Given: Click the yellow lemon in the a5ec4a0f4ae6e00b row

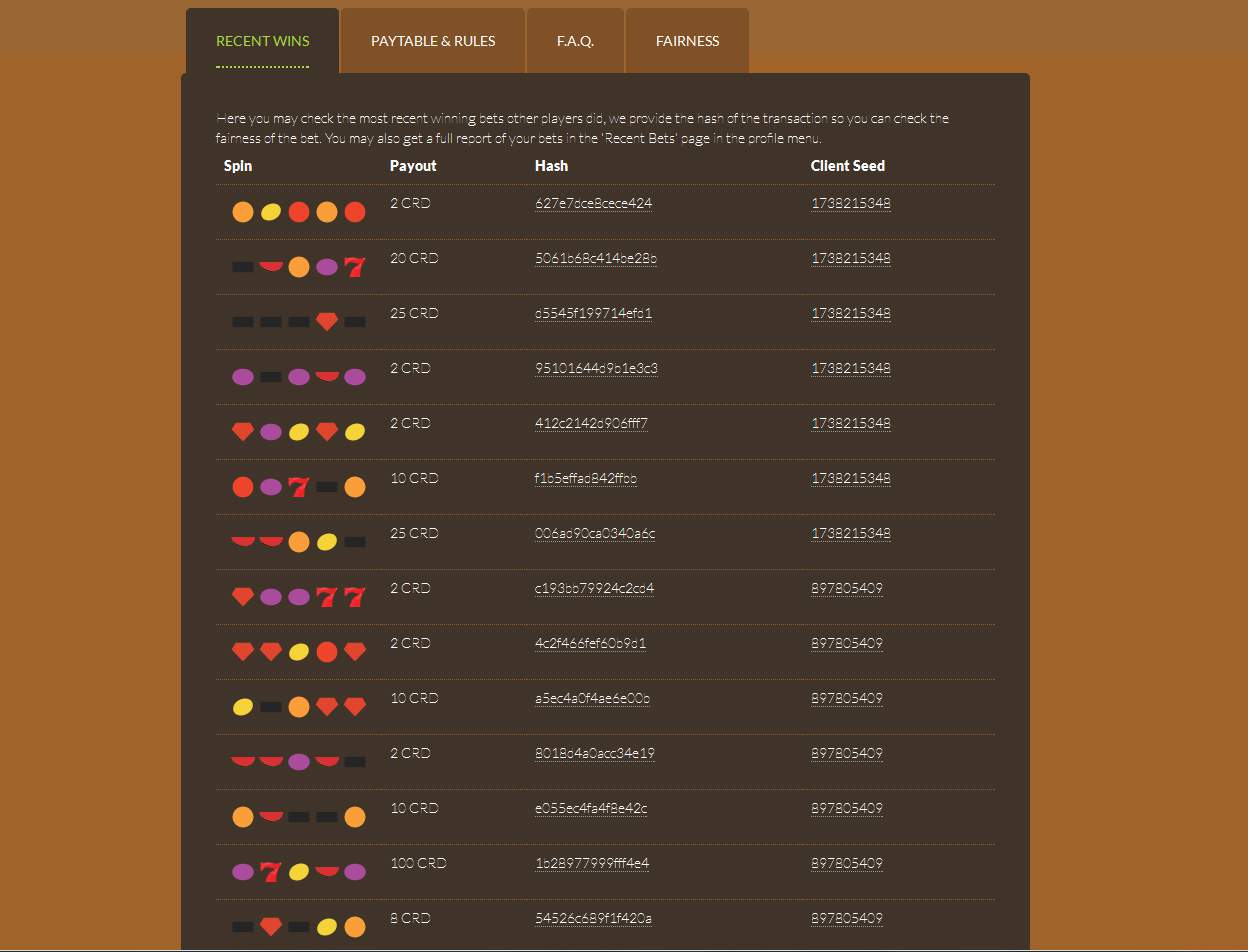Looking at the screenshot, I should coord(242,707).
